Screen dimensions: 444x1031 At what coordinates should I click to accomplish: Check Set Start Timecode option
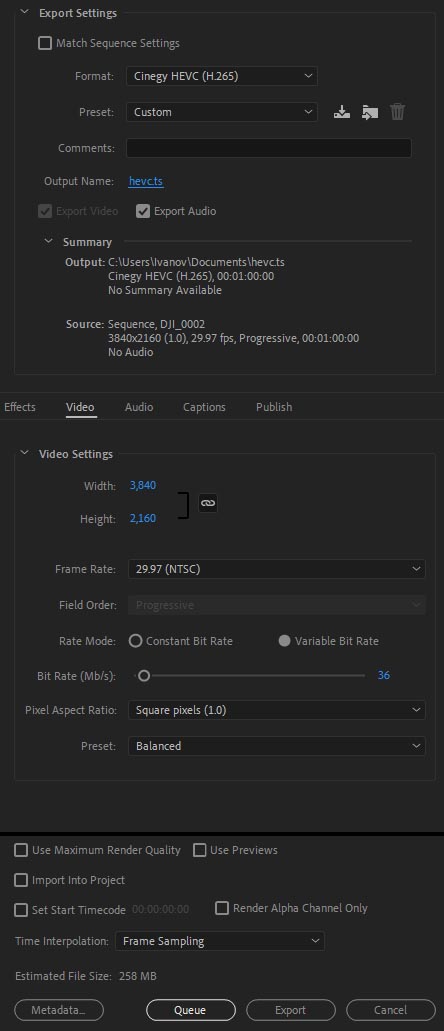click(21, 910)
